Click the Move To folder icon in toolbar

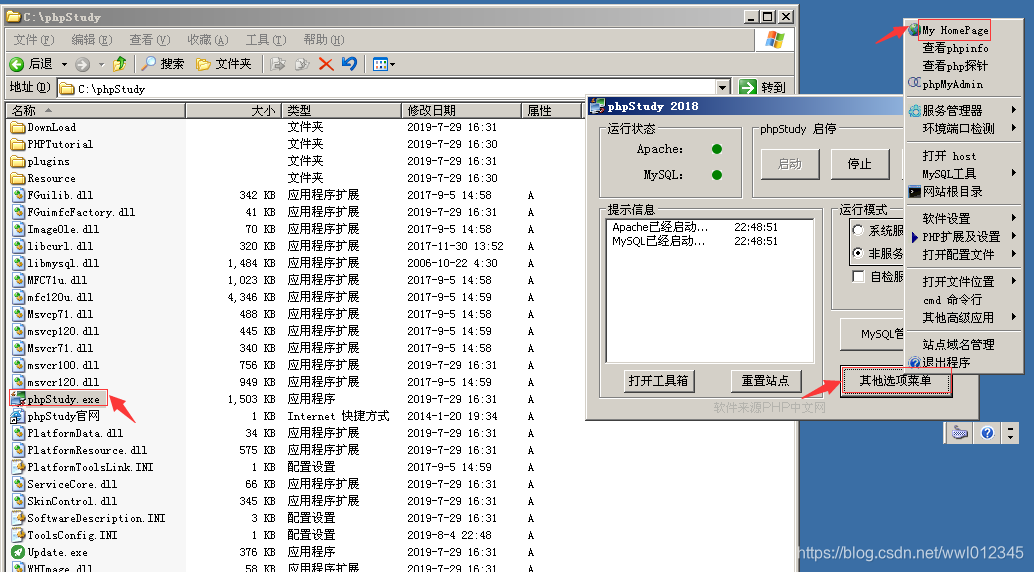click(278, 64)
